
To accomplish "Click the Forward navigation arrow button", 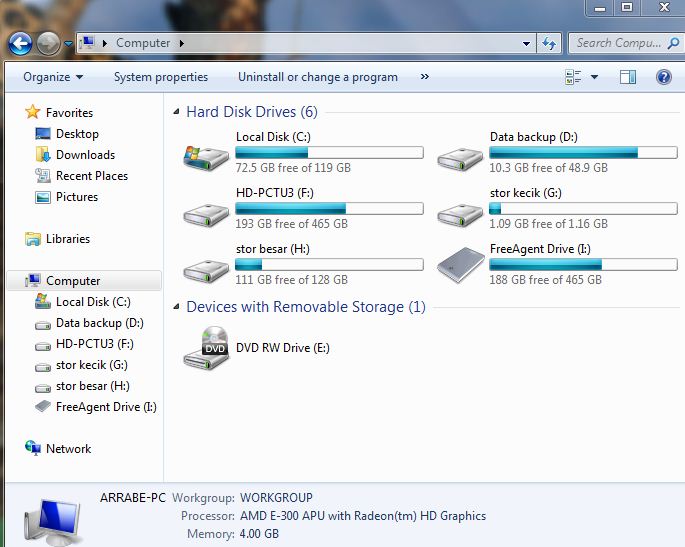I will (48, 43).
